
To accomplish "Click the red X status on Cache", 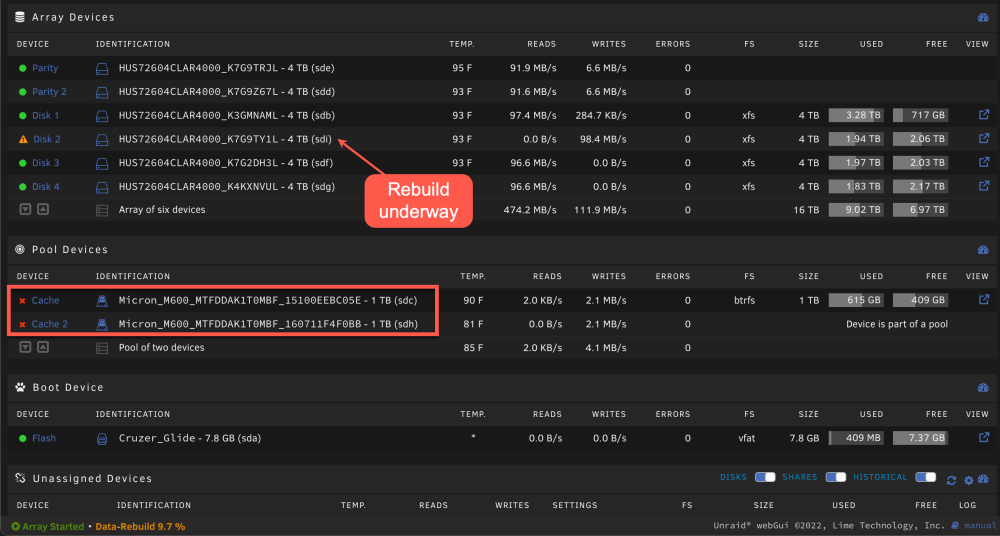I will [x=22, y=301].
